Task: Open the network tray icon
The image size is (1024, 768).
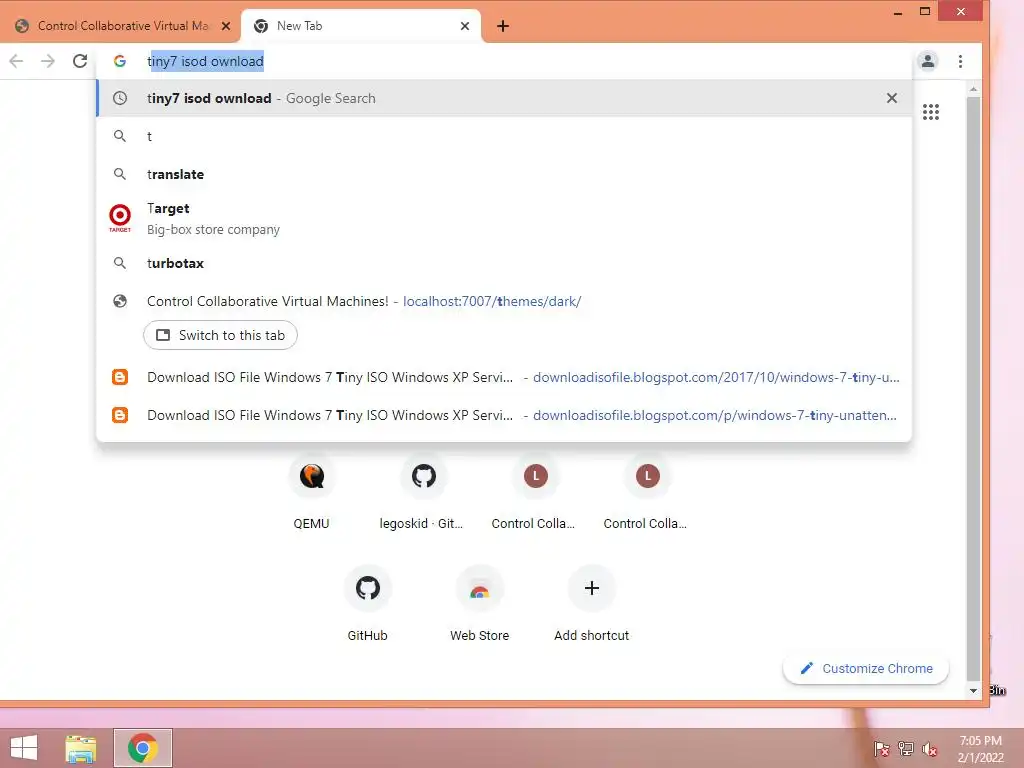Action: coord(905,749)
